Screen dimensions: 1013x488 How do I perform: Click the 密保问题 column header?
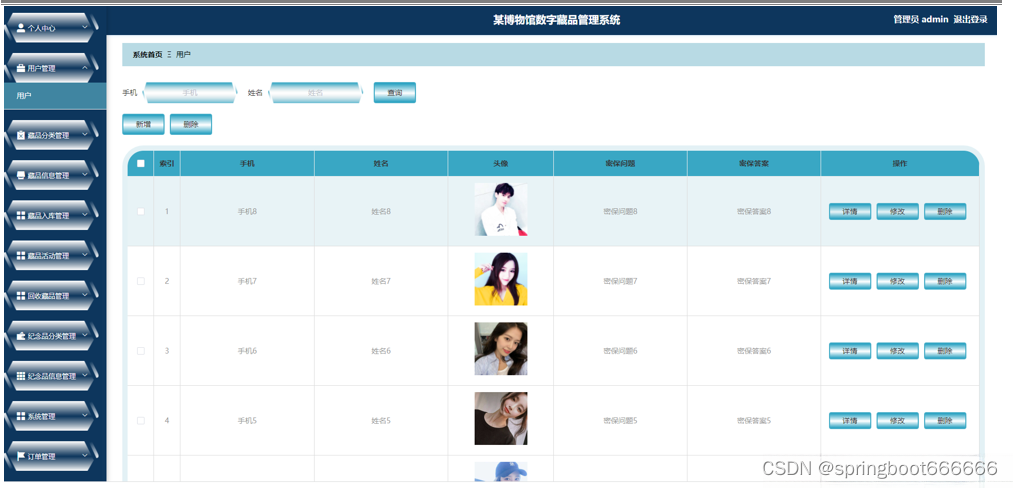[620, 164]
